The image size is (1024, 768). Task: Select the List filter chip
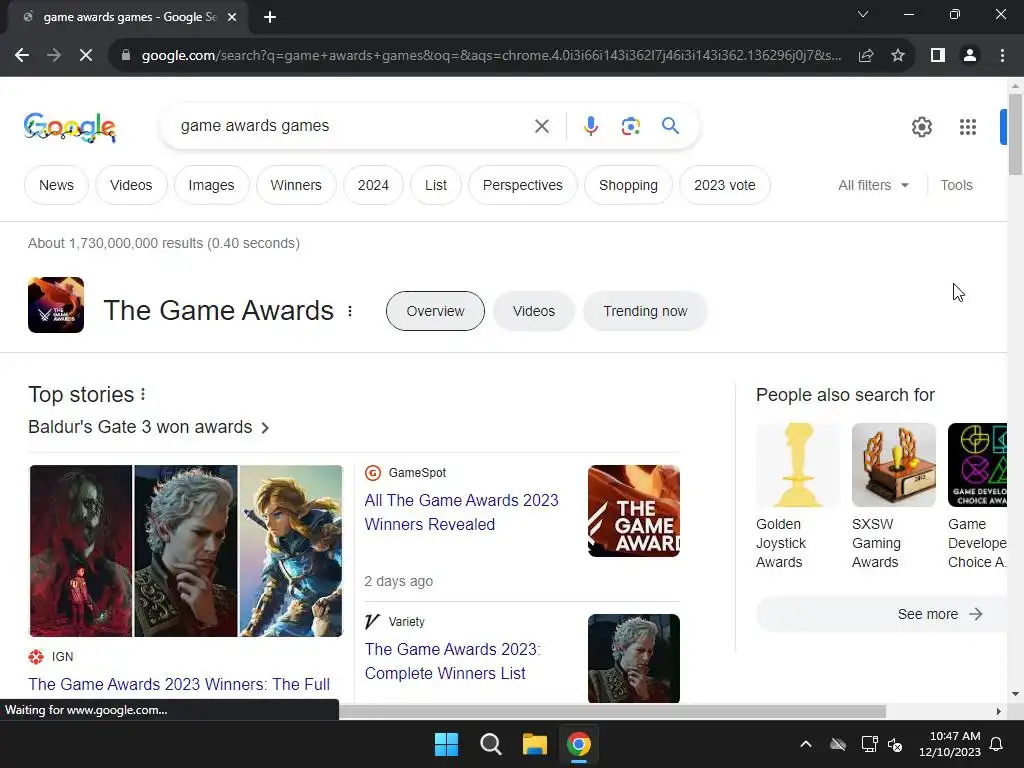pos(436,185)
